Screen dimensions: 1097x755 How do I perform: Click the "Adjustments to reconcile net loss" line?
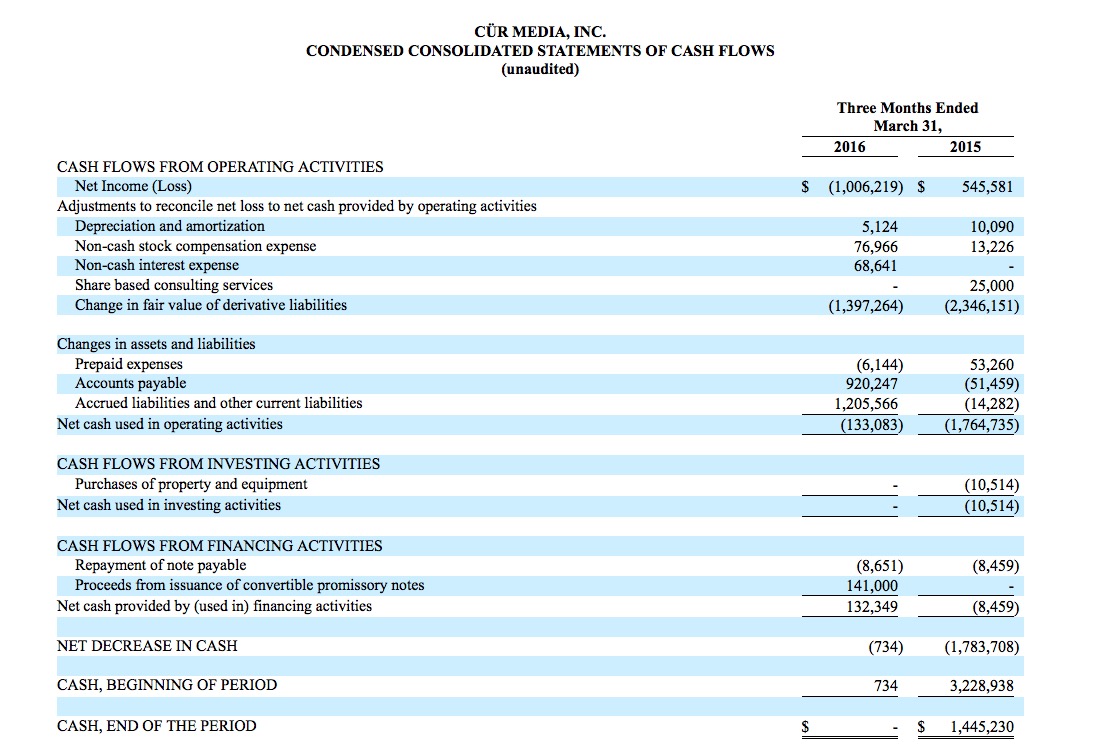(x=297, y=206)
